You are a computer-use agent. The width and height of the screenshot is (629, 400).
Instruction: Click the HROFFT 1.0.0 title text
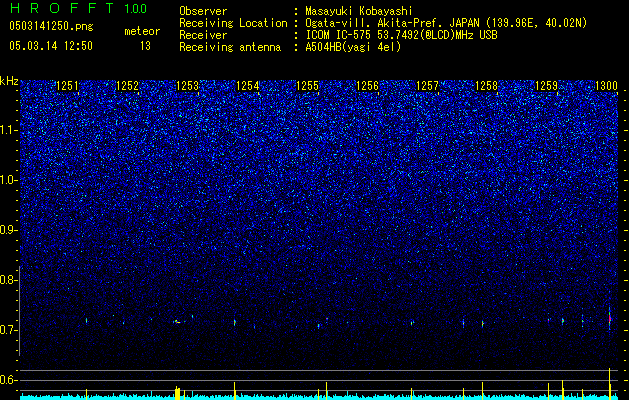click(78, 8)
